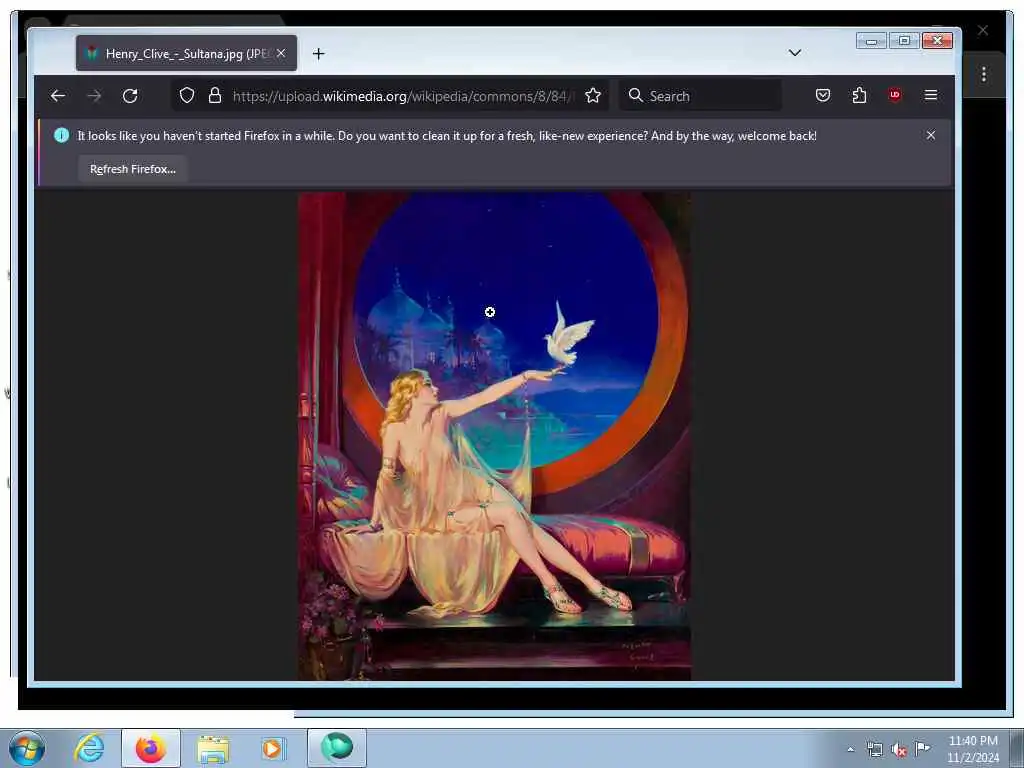Open Windows Media Player from the taskbar

tap(272, 748)
